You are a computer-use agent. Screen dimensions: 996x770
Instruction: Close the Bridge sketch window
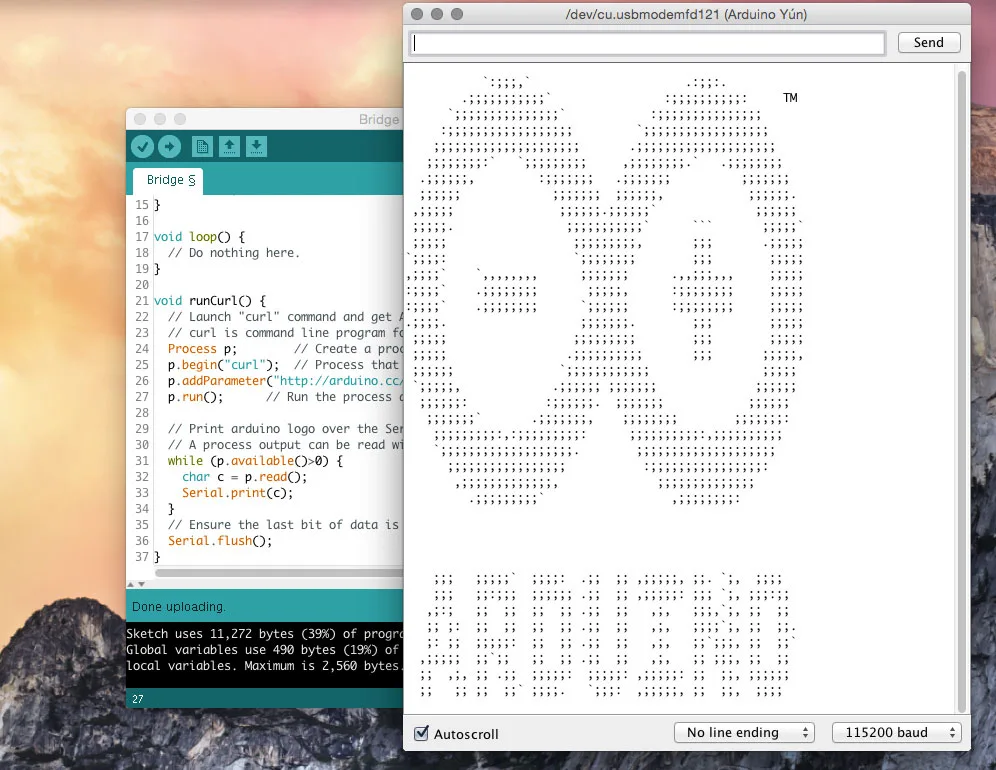140,119
